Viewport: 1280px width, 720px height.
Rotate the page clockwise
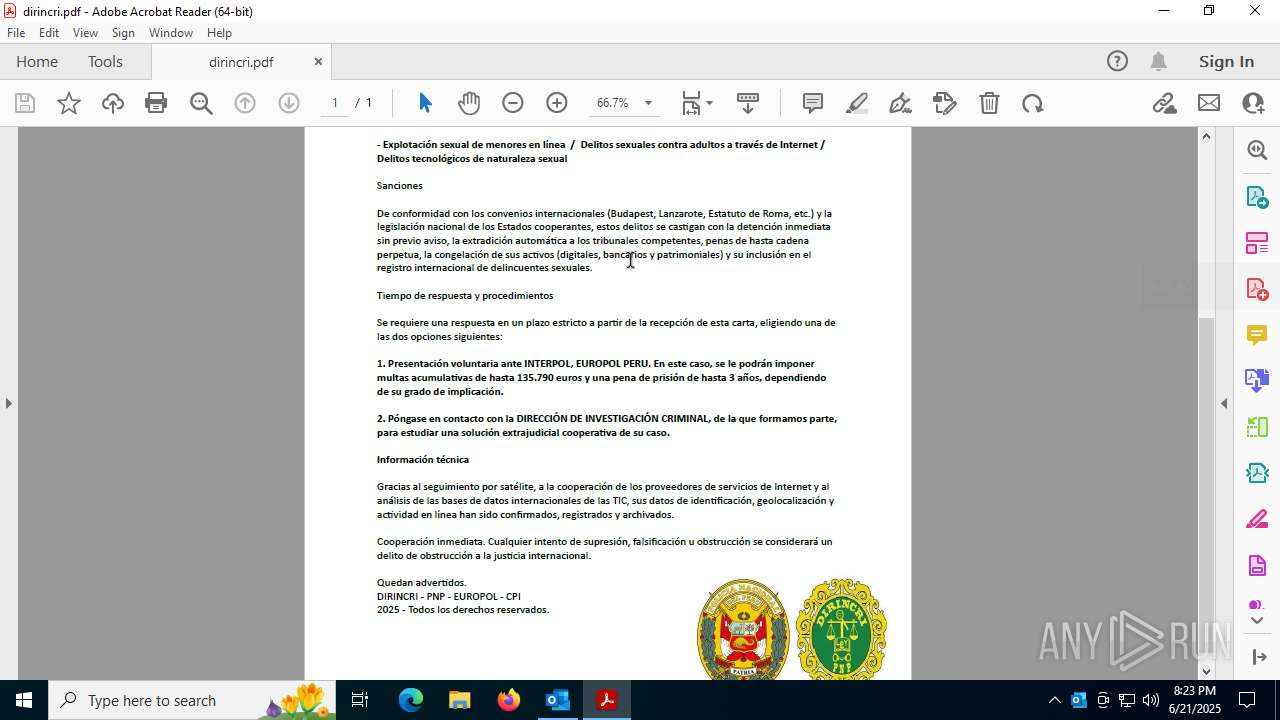(x=1033, y=103)
